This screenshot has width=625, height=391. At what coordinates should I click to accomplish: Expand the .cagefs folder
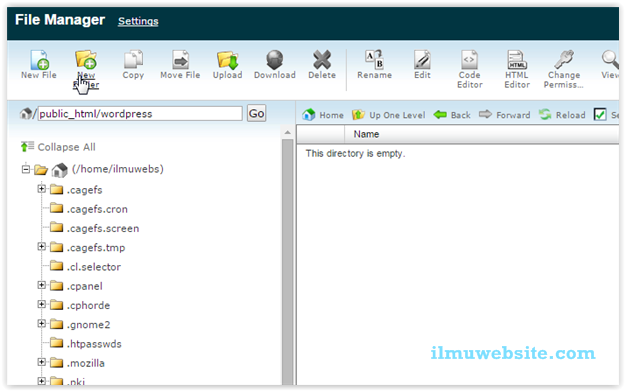pos(41,189)
